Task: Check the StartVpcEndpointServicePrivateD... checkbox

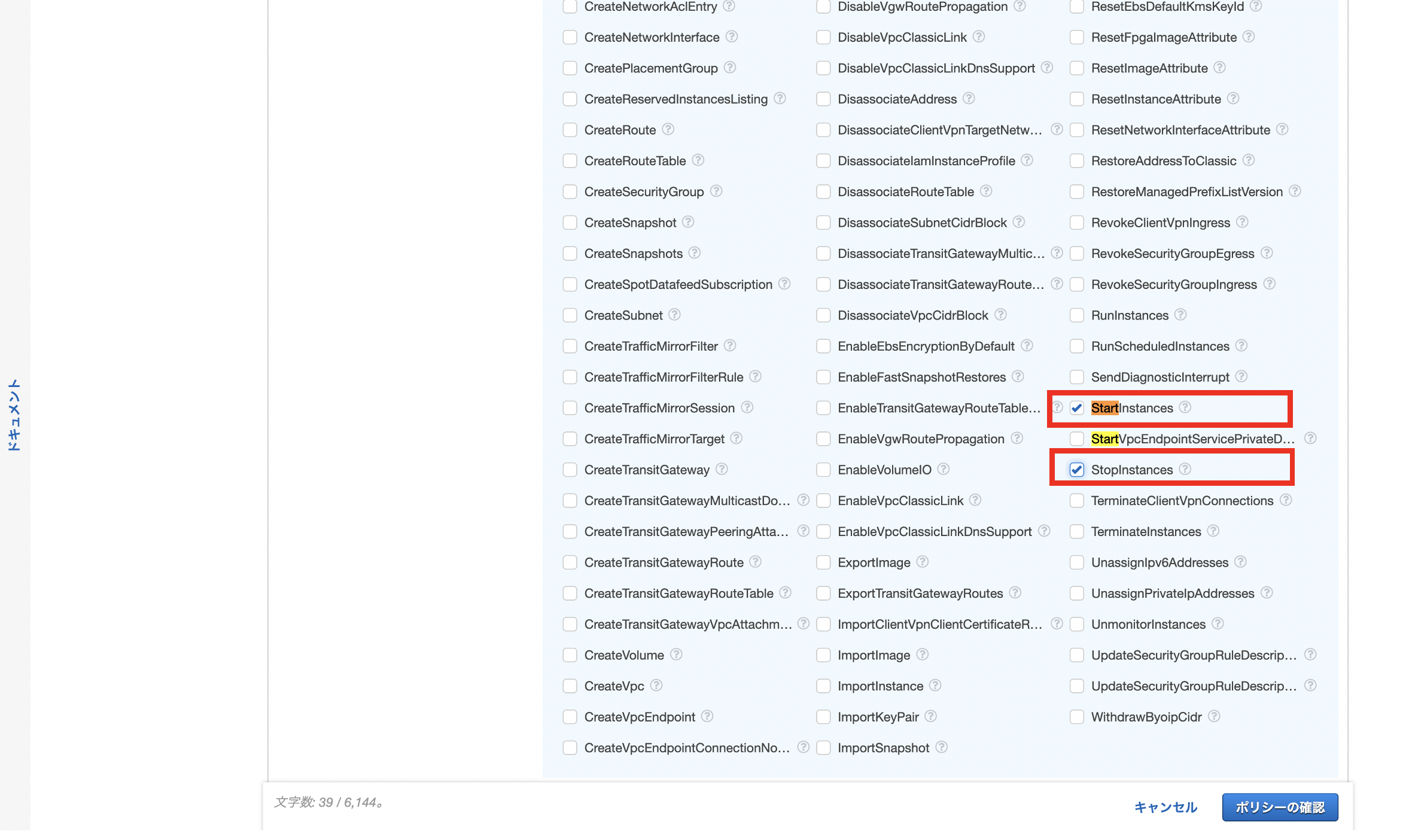Action: 1076,439
